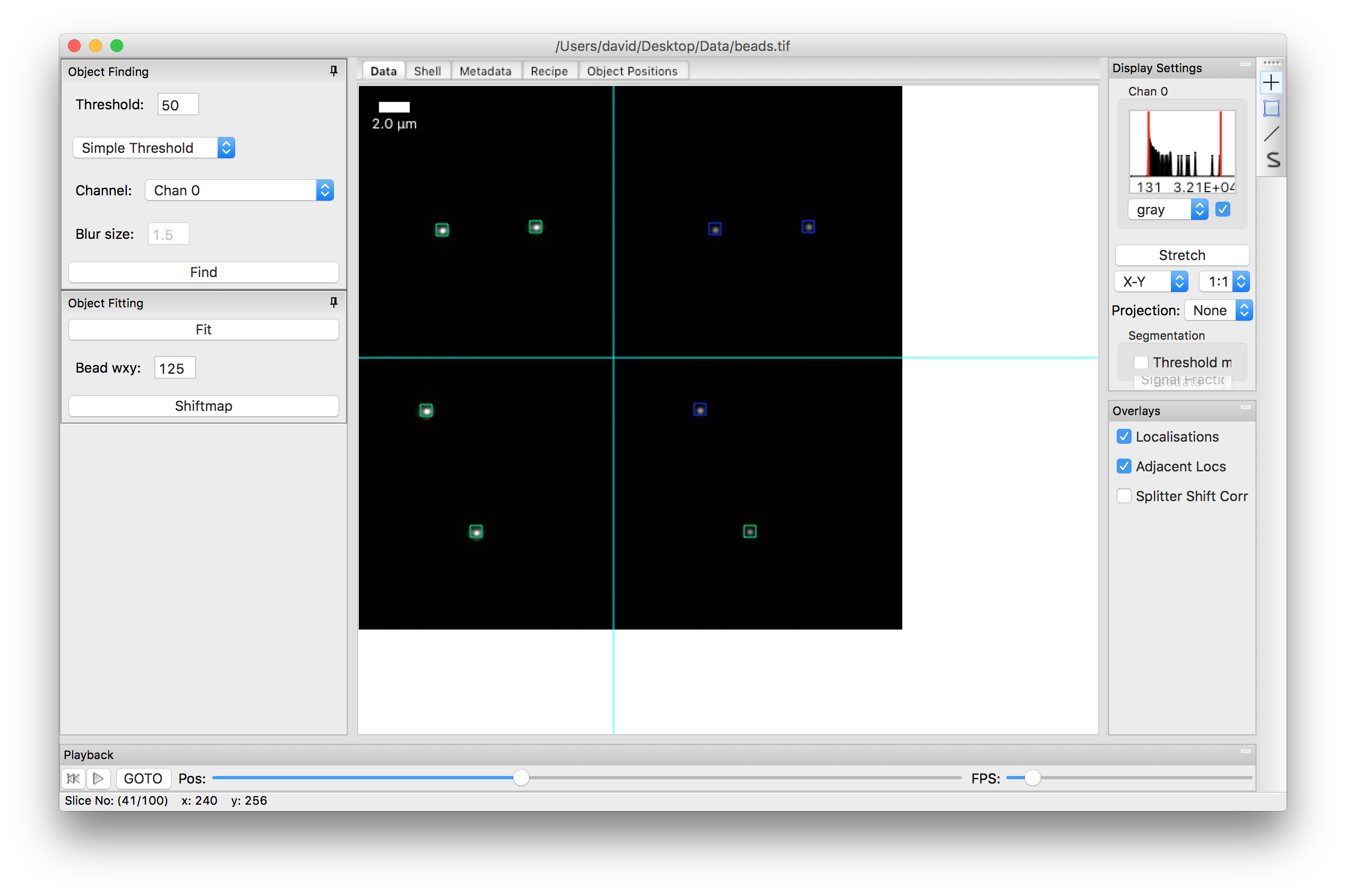This screenshot has height=896, width=1346.
Task: Switch to the Metadata tab
Action: (485, 70)
